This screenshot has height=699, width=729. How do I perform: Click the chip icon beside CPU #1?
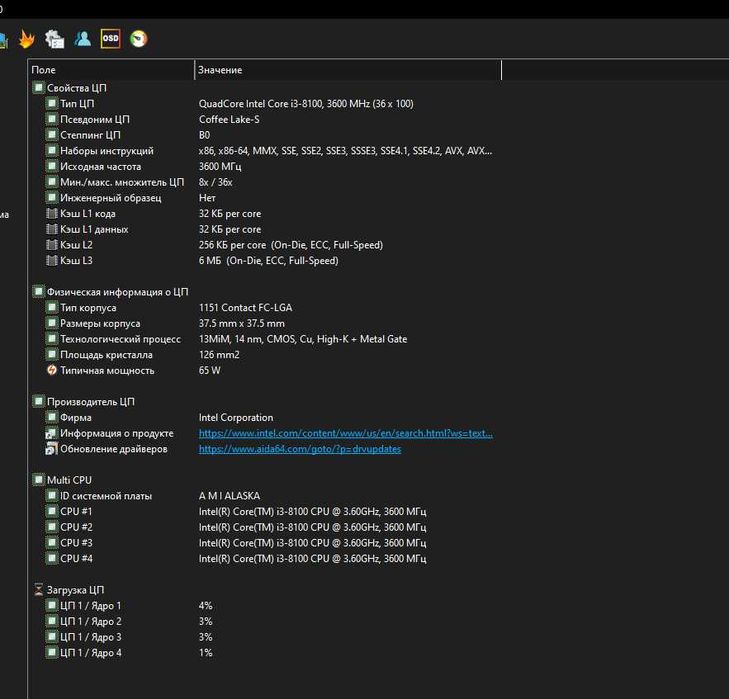click(52, 511)
